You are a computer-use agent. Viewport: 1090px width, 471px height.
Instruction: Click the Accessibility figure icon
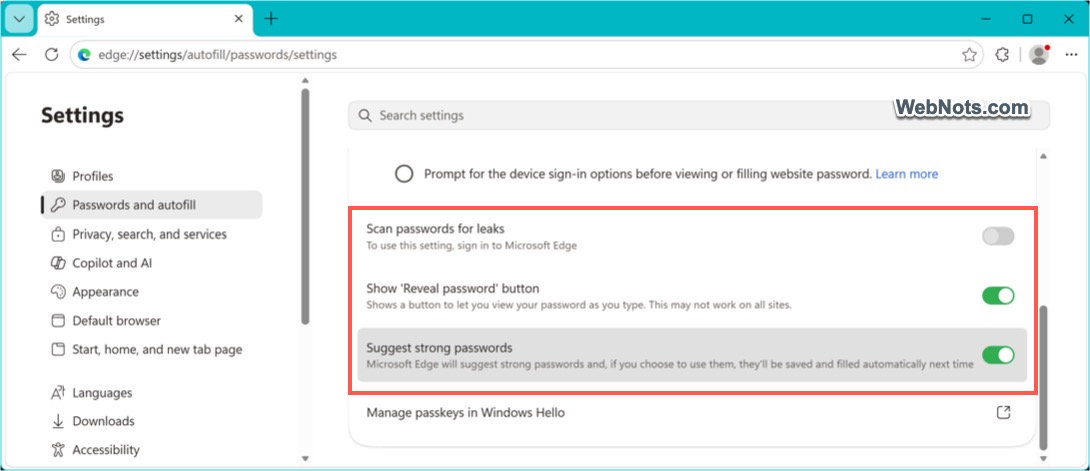click(x=58, y=449)
